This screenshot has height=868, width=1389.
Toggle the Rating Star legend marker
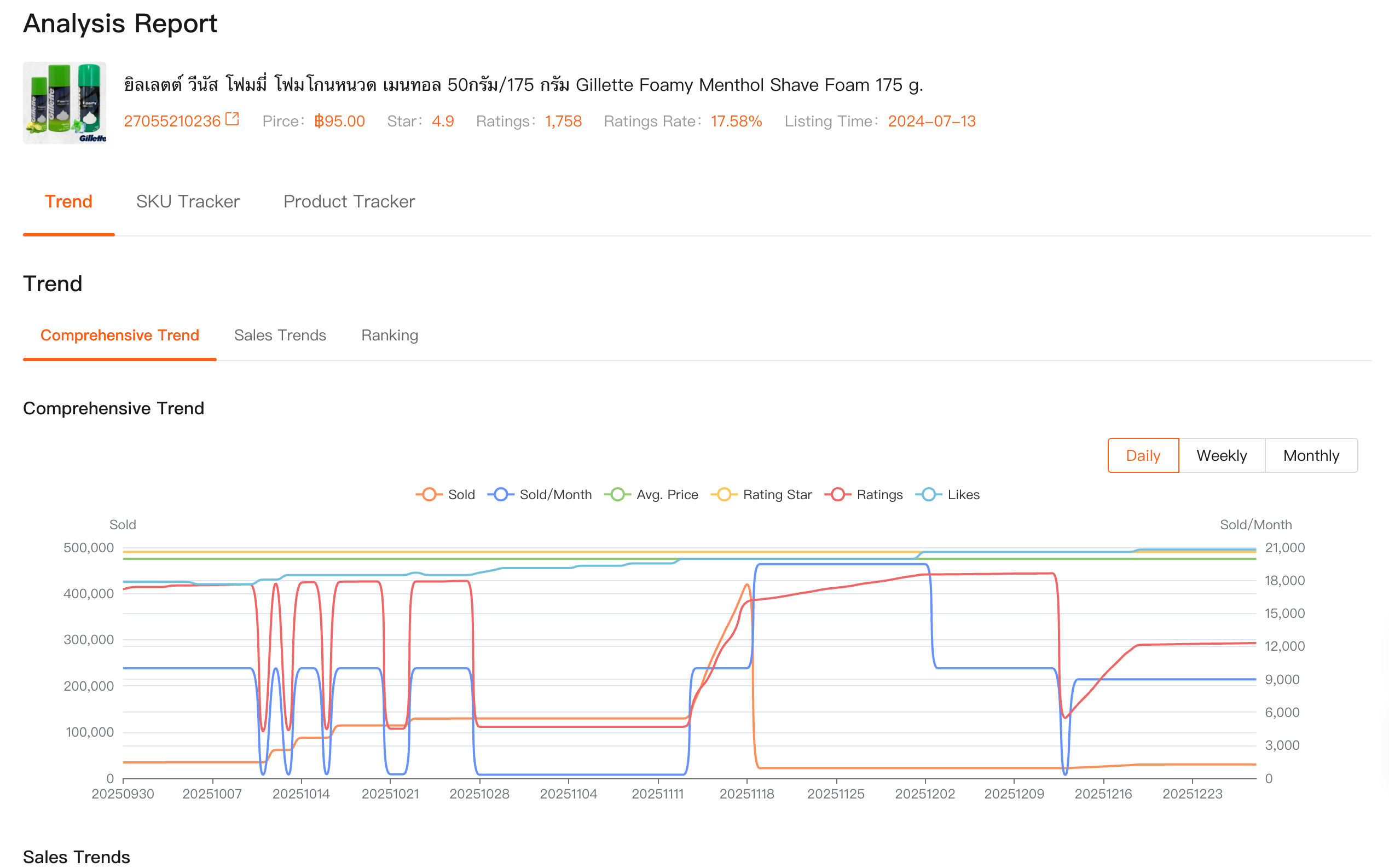(724, 494)
